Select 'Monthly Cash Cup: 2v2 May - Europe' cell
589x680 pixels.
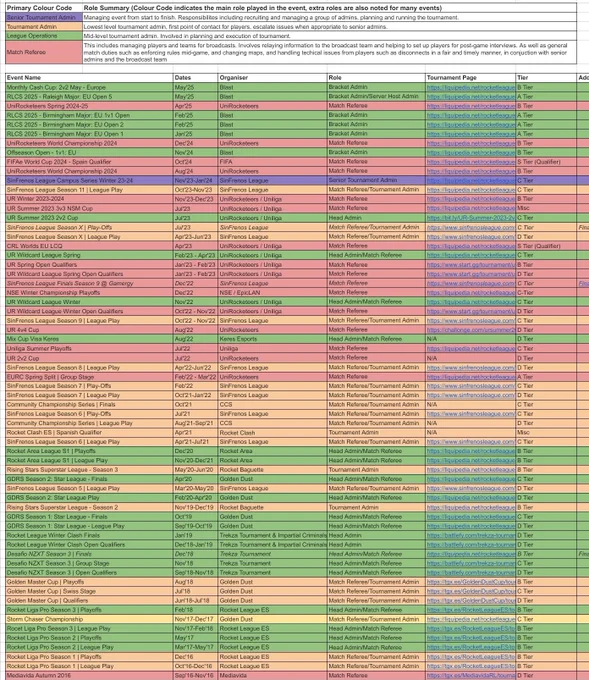tap(89, 87)
